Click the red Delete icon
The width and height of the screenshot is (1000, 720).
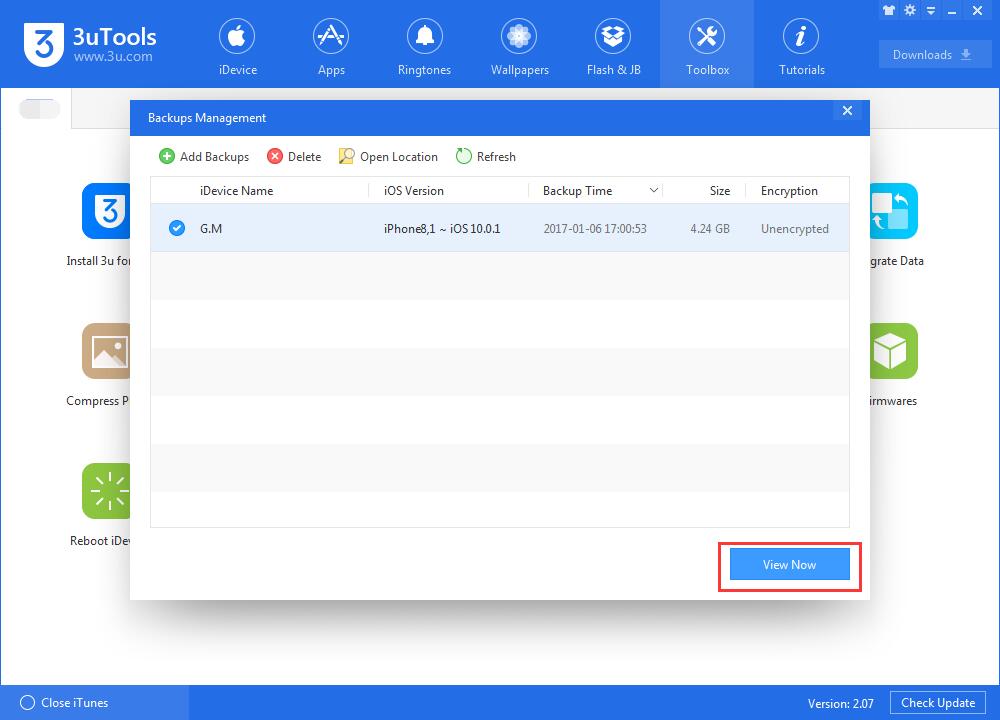point(275,156)
